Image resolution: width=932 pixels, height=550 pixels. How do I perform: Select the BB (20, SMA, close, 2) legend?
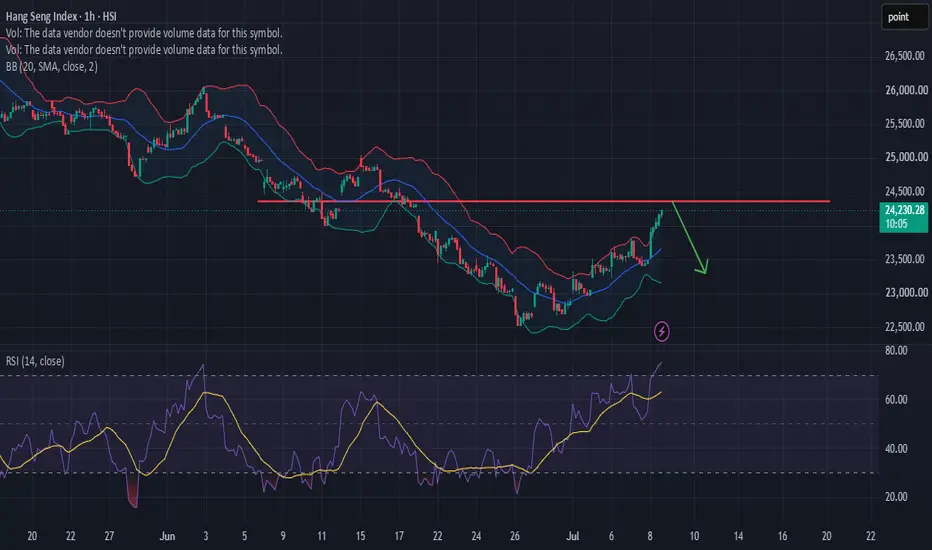(x=52, y=67)
